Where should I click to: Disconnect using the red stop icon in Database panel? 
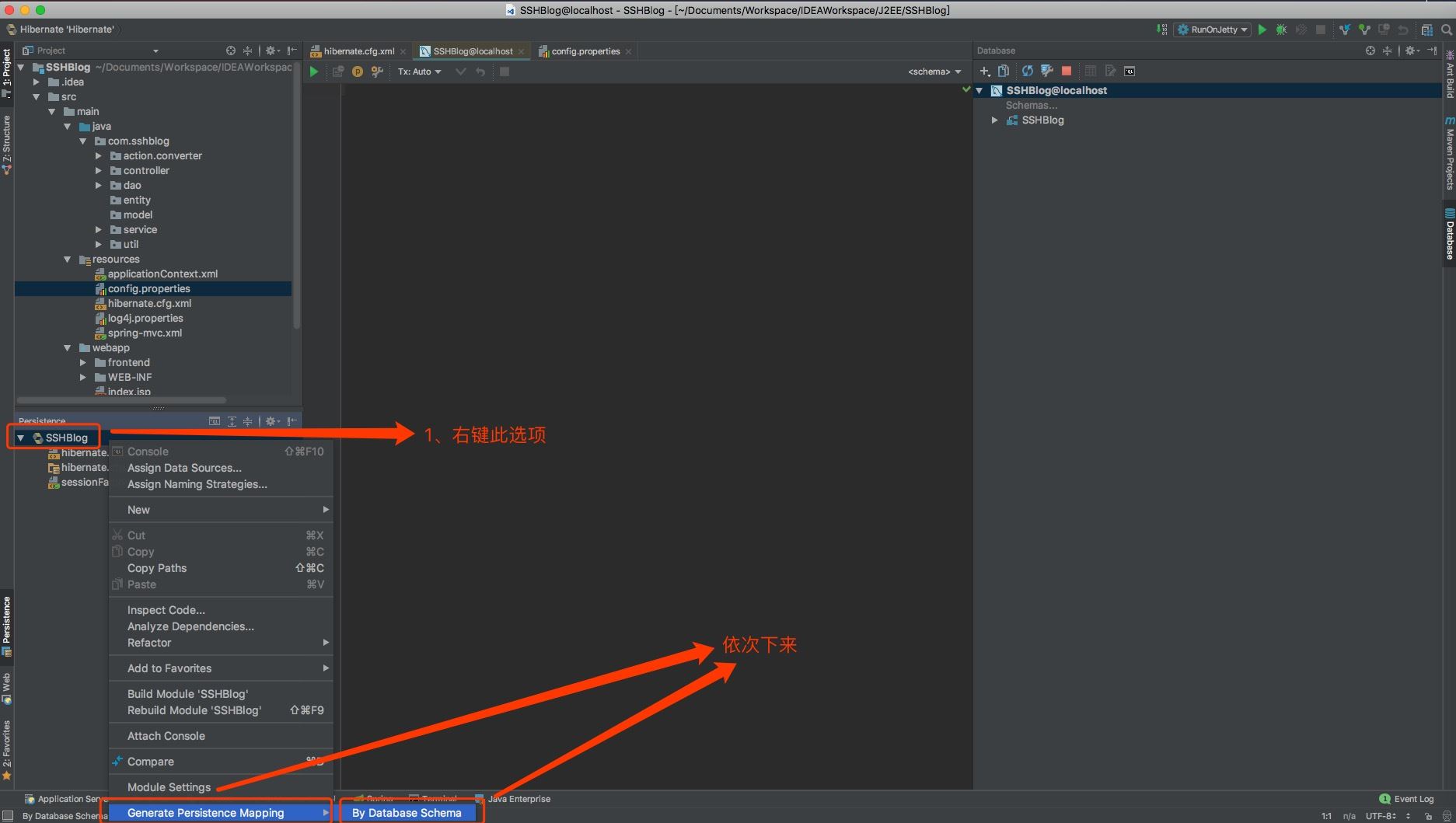click(1067, 71)
